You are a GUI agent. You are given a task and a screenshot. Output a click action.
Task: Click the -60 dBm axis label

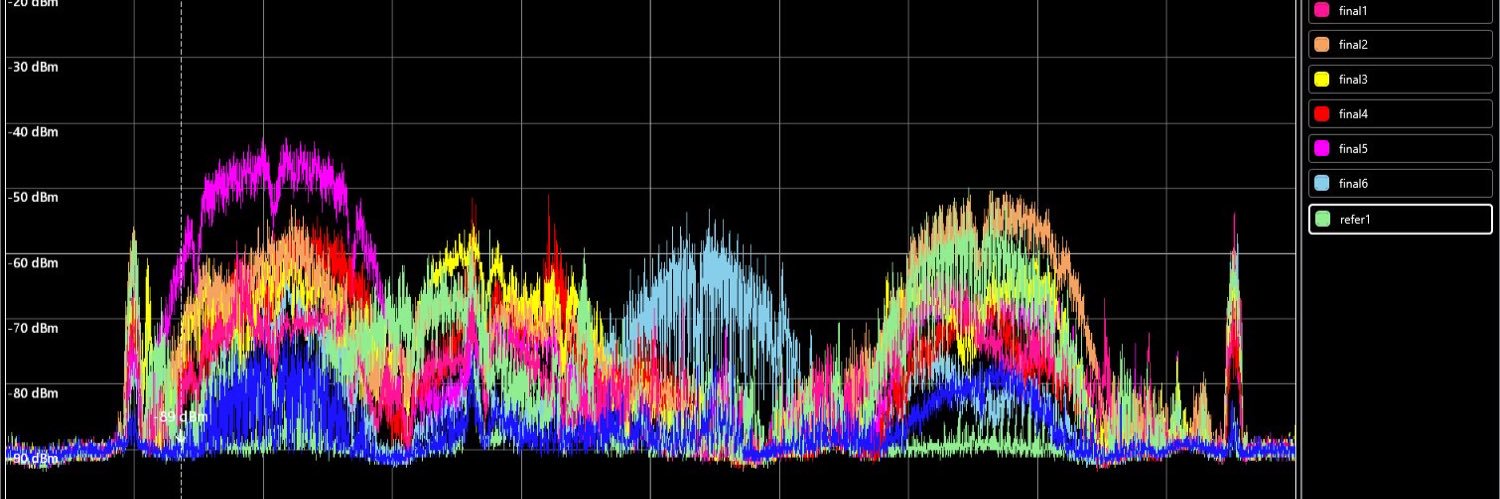(x=32, y=263)
